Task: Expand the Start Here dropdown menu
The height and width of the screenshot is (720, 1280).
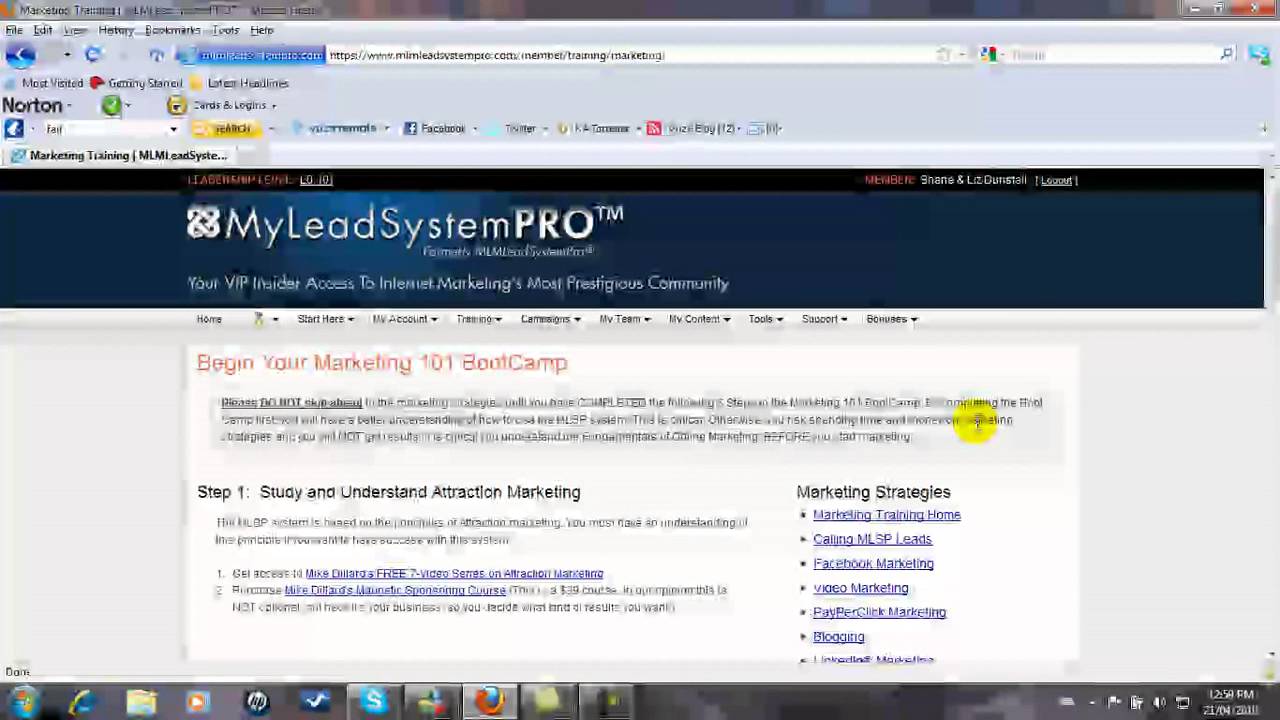Action: tap(326, 319)
